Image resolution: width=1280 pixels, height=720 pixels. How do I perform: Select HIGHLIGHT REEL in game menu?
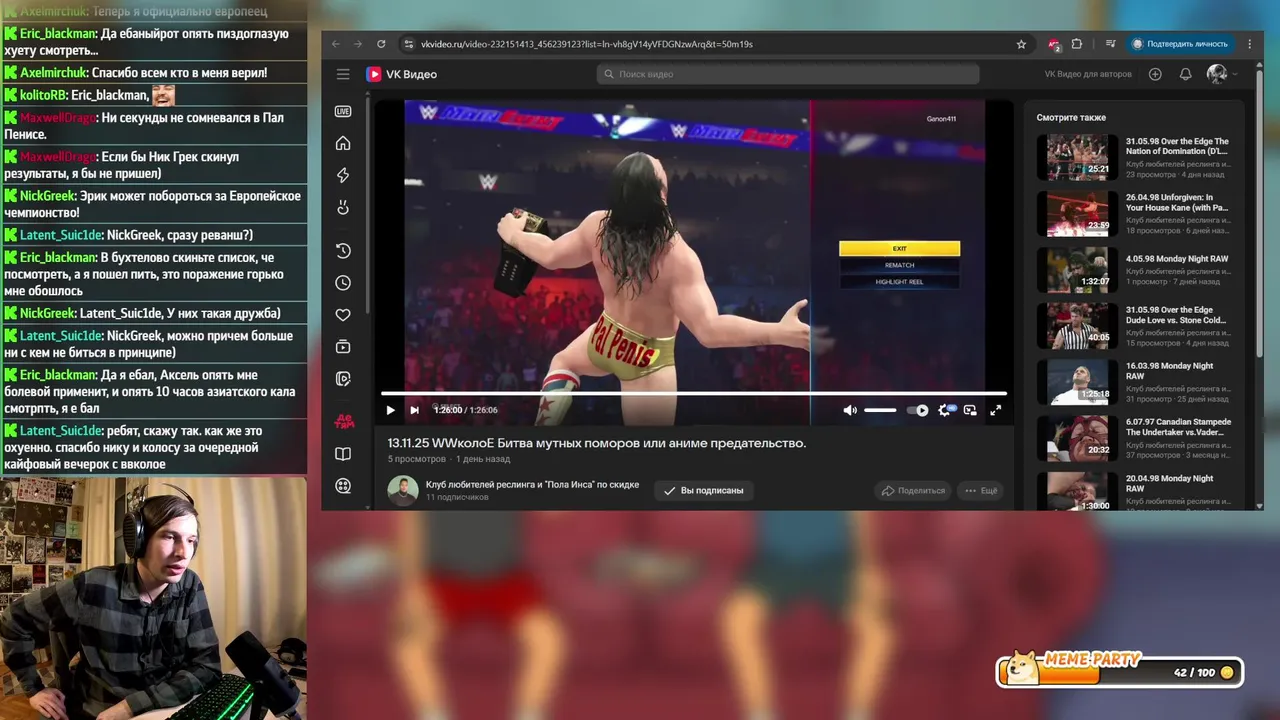[899, 282]
